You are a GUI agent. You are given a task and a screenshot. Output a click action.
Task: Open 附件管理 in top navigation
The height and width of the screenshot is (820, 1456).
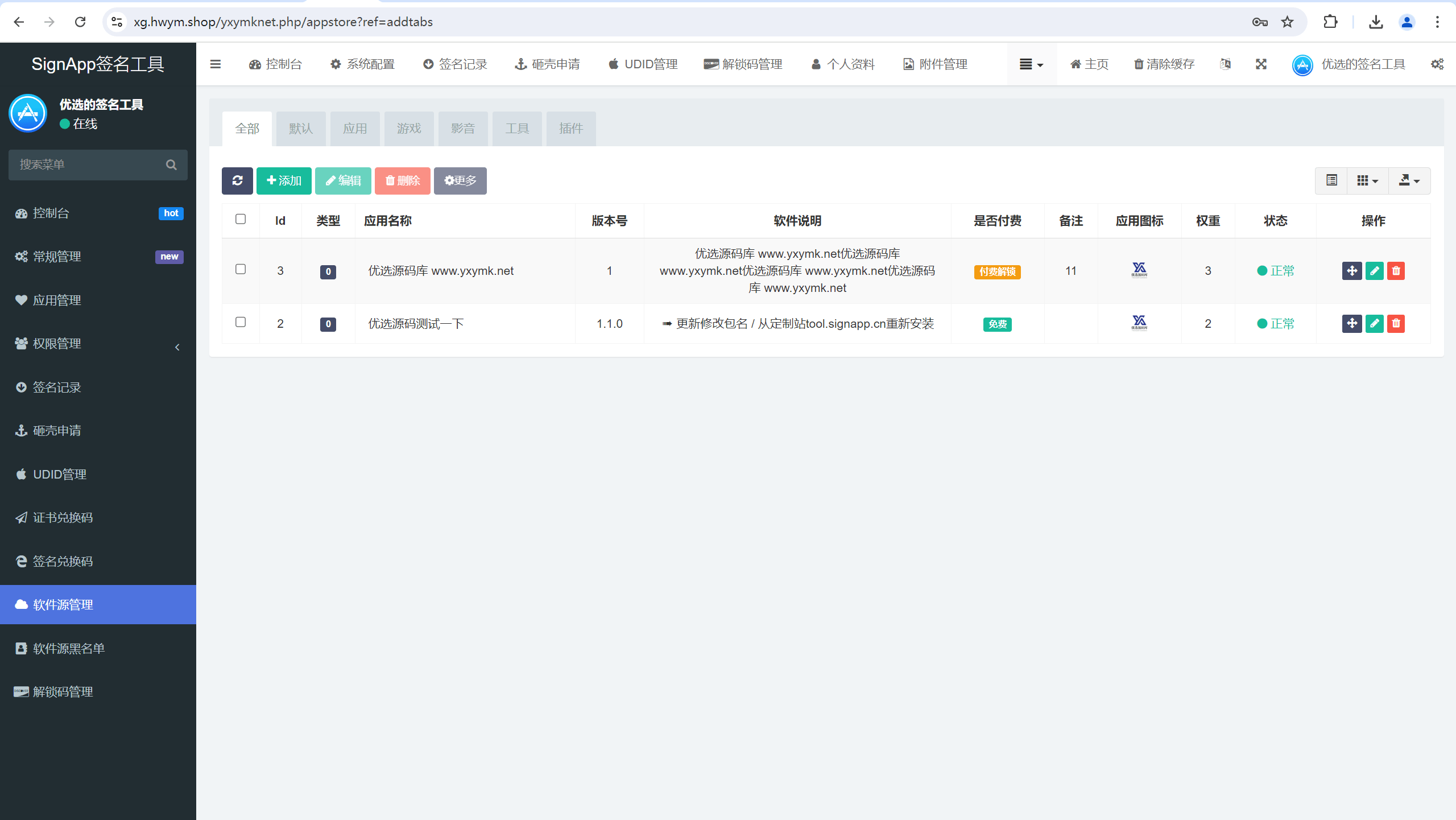(936, 64)
